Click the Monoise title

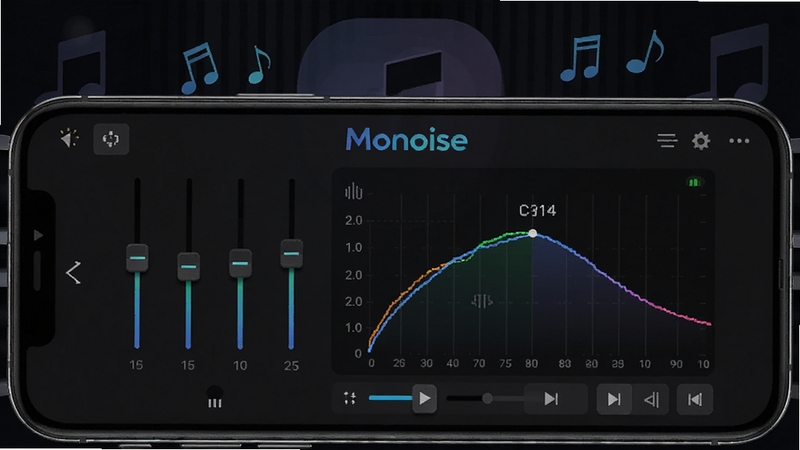pos(407,140)
